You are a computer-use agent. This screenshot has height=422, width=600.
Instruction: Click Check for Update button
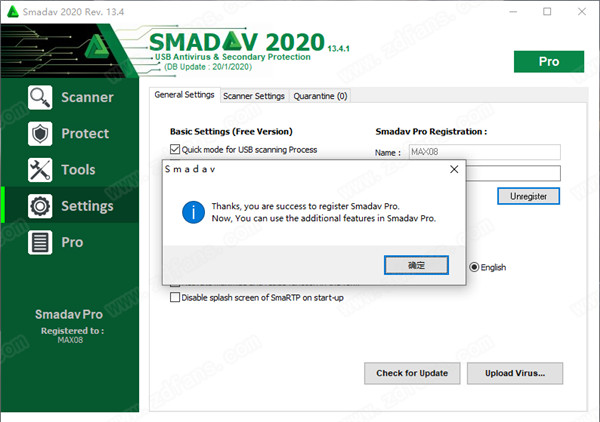[412, 373]
